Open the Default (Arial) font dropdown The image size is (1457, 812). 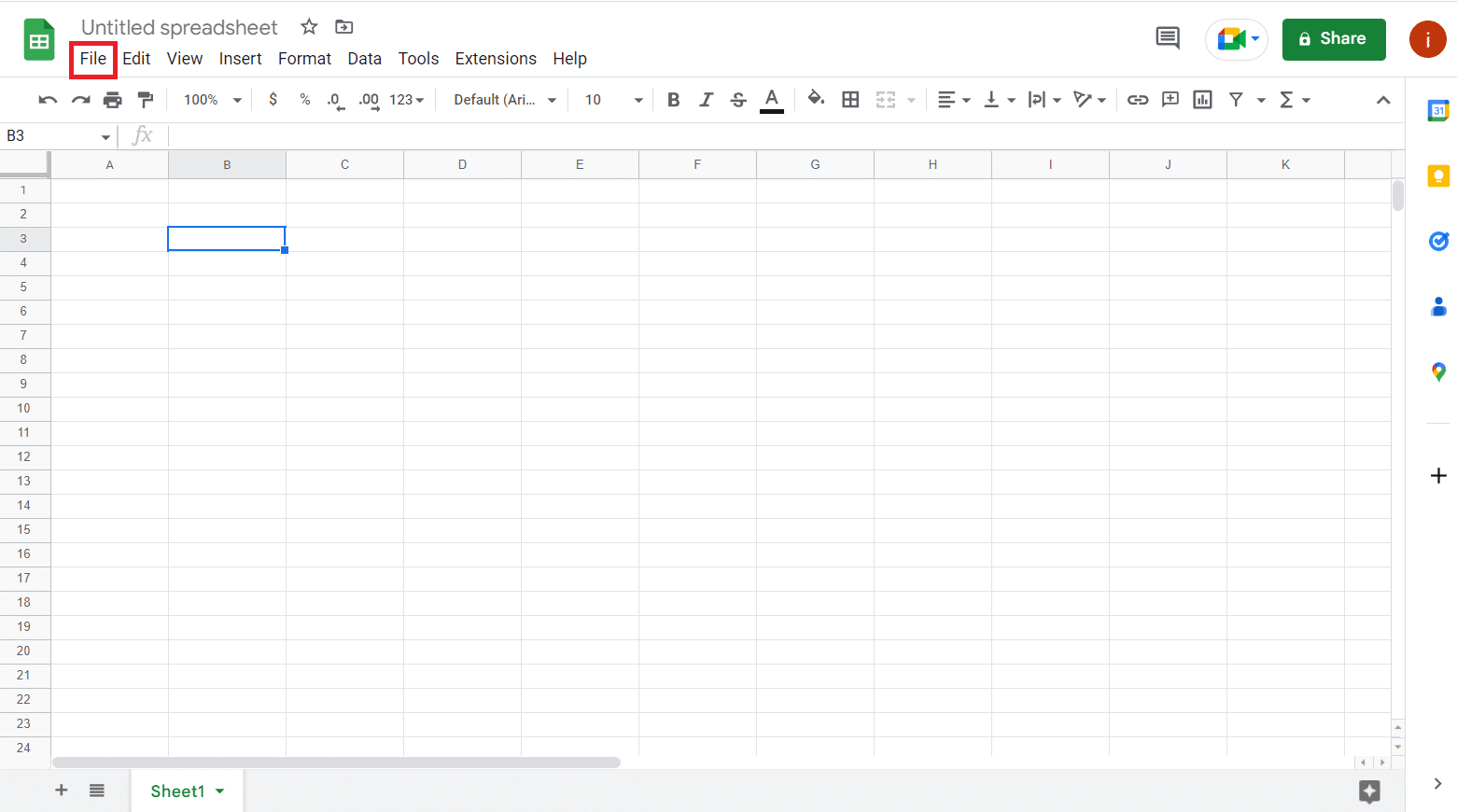coord(505,100)
